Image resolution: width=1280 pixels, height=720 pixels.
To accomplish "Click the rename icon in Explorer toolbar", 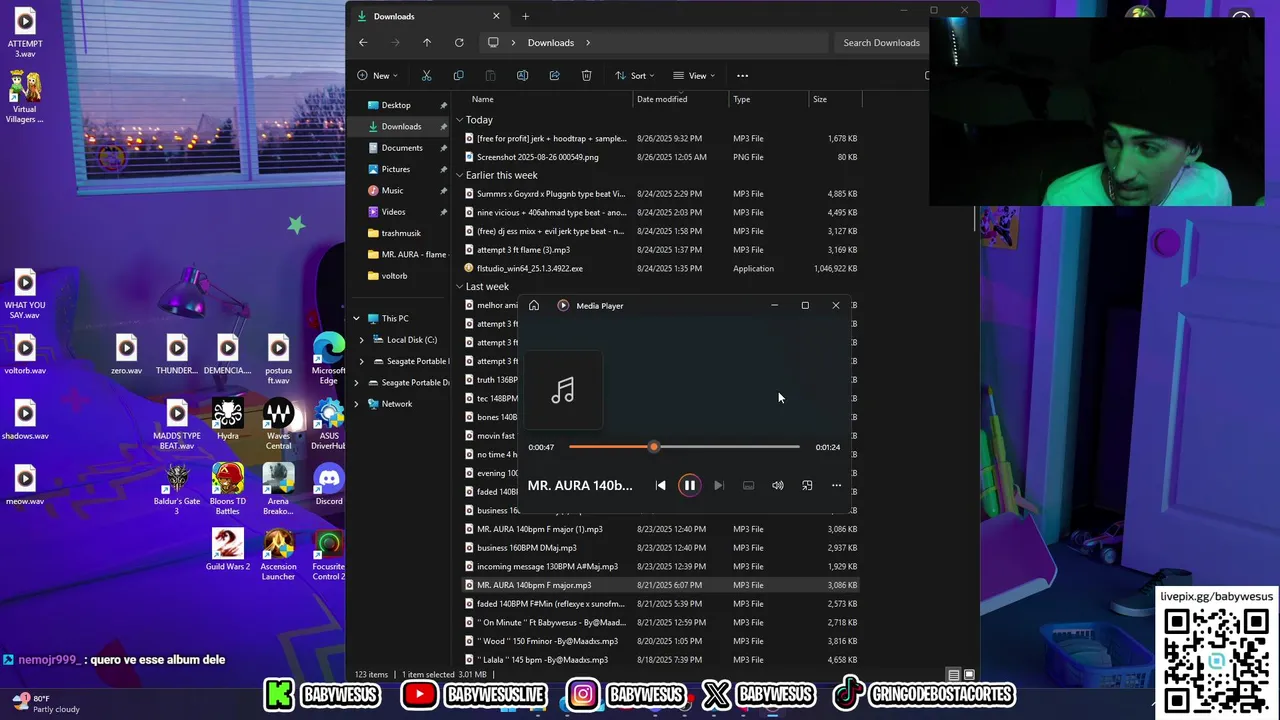I will [522, 75].
